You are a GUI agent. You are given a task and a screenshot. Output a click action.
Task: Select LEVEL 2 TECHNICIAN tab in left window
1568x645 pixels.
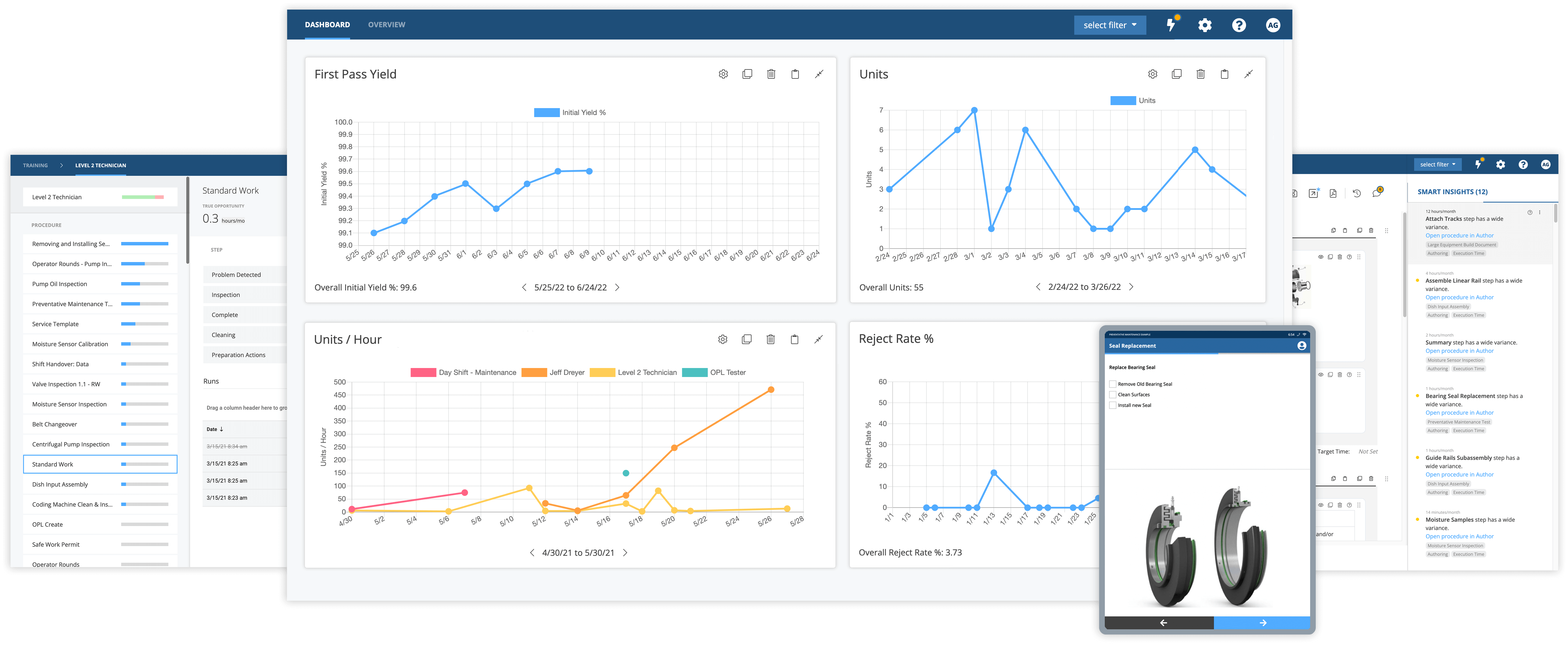pos(101,166)
